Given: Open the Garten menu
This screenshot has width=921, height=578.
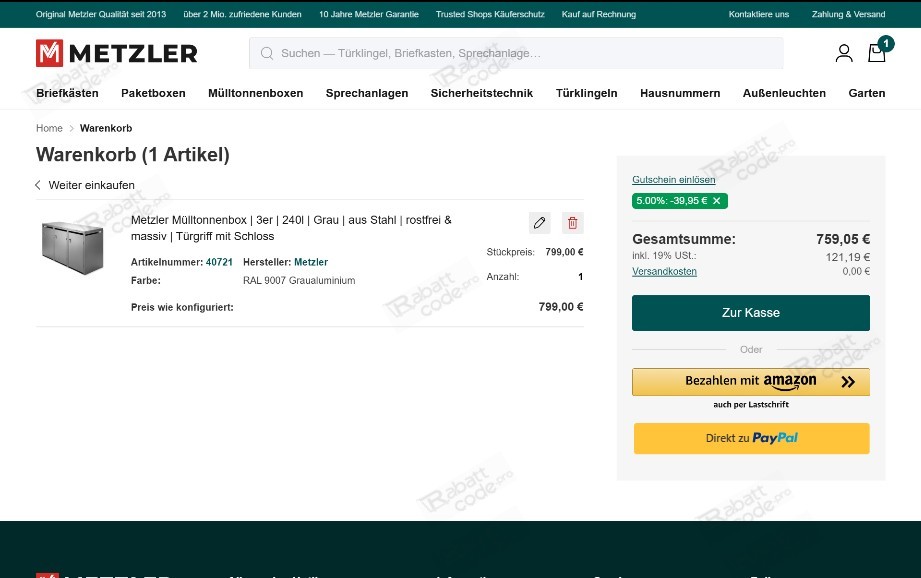Looking at the screenshot, I should [x=867, y=93].
